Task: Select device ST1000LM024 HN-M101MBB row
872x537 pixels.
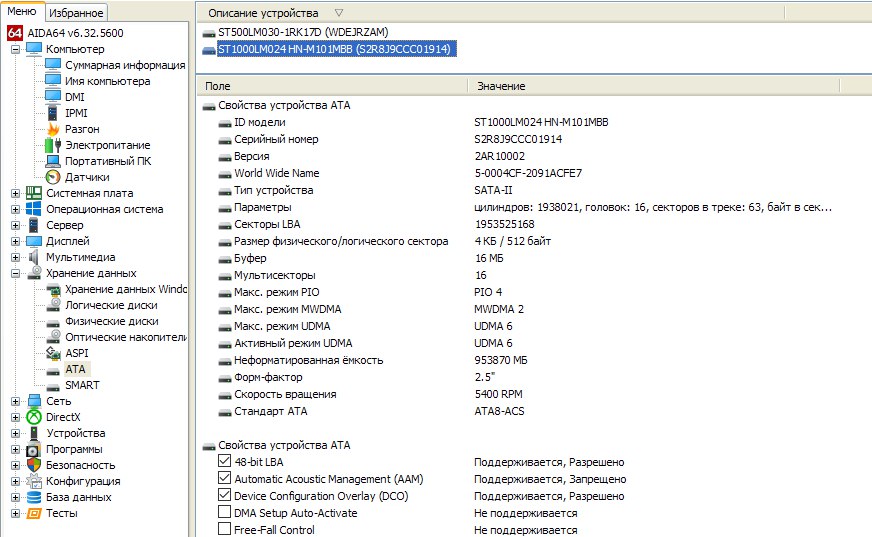Action: [336, 49]
